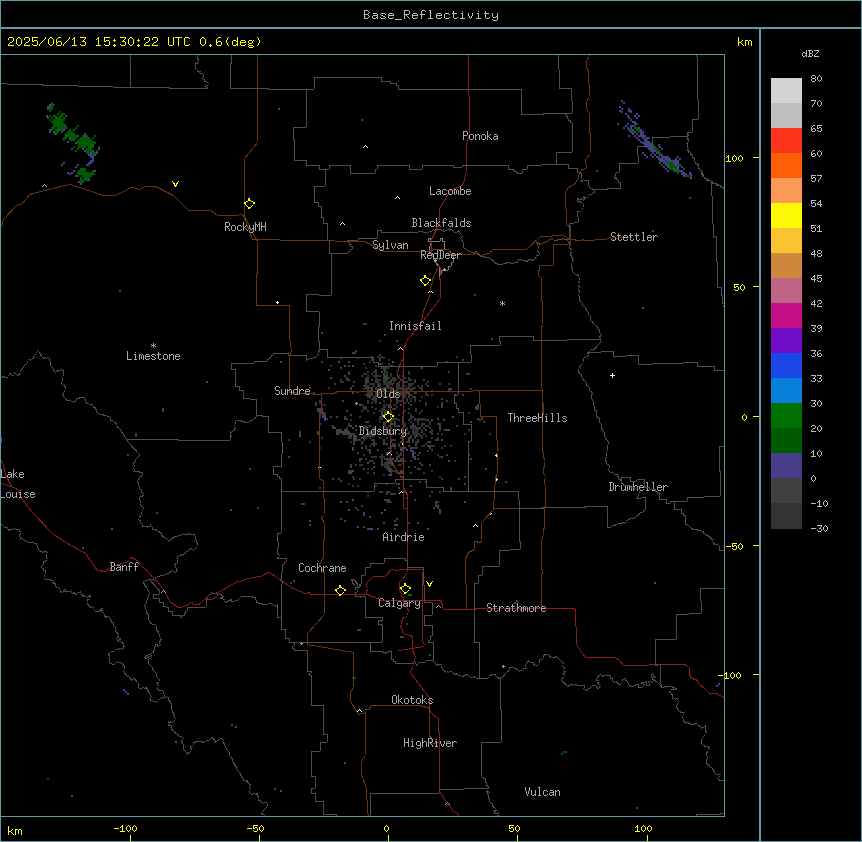This screenshot has height=842, width=862.
Task: Click the blue 36-33 dBZ legend swatch
Action: tap(786, 365)
